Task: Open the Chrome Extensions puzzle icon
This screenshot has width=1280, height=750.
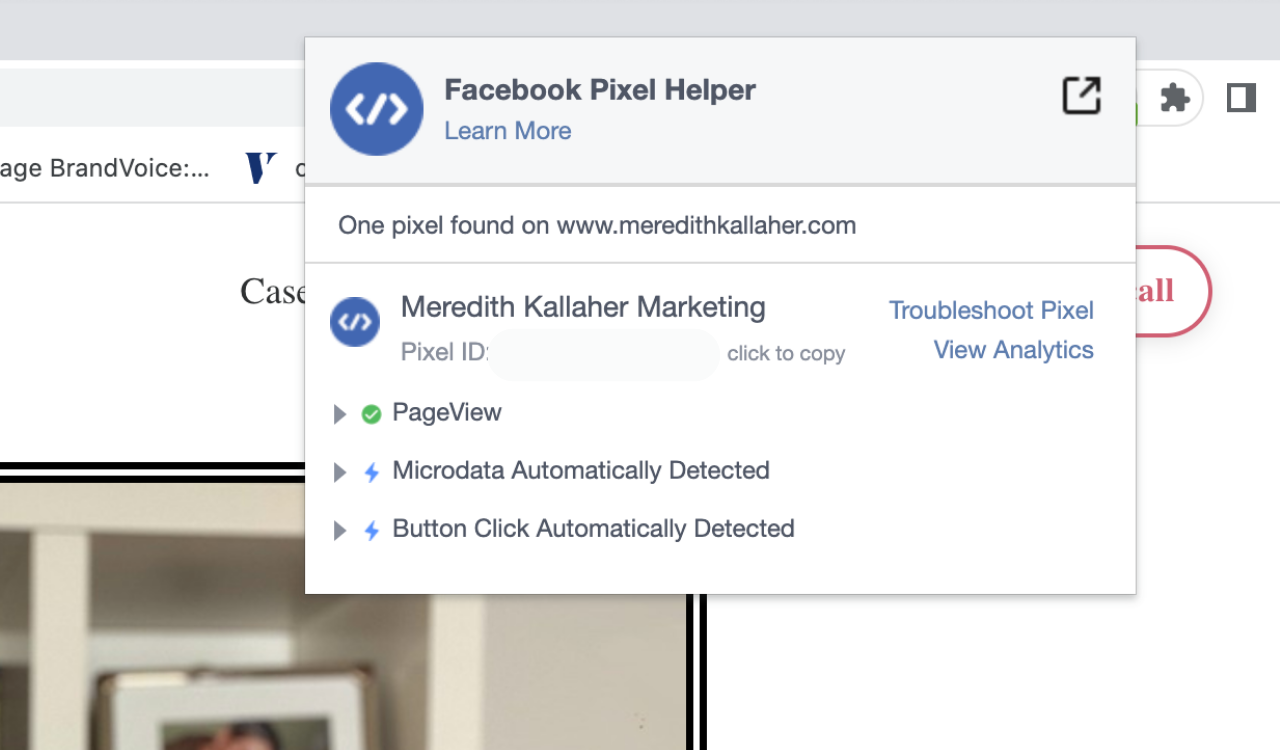Action: [1174, 97]
